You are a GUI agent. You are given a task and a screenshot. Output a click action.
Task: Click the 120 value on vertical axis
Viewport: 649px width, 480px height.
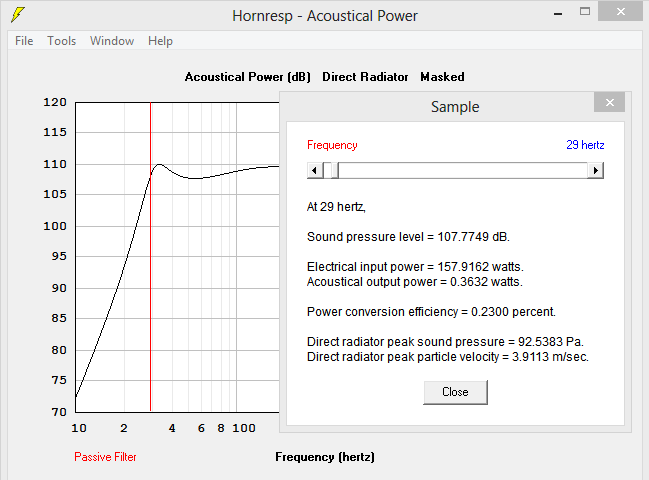coord(55,102)
